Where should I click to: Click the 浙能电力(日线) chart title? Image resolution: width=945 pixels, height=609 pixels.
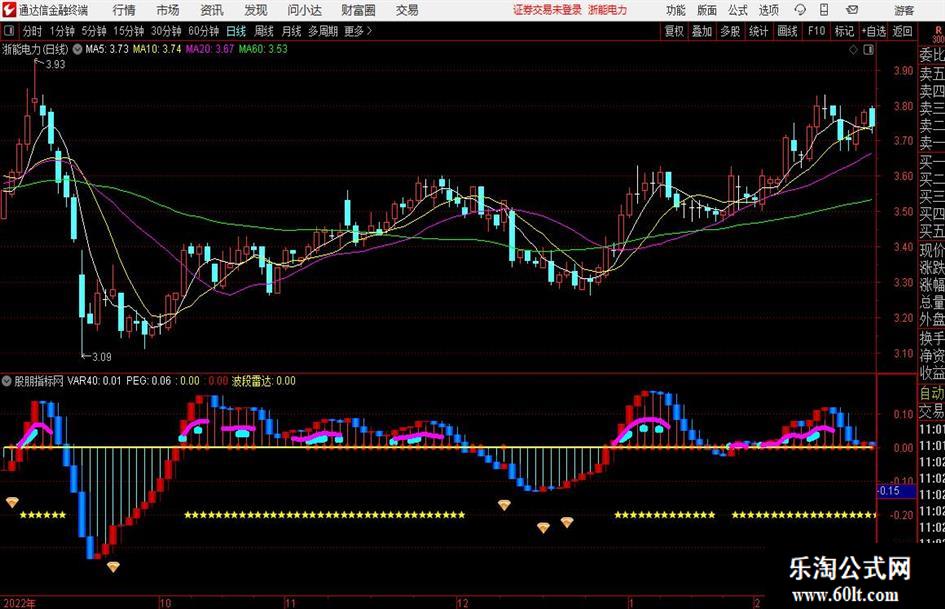pos(35,49)
